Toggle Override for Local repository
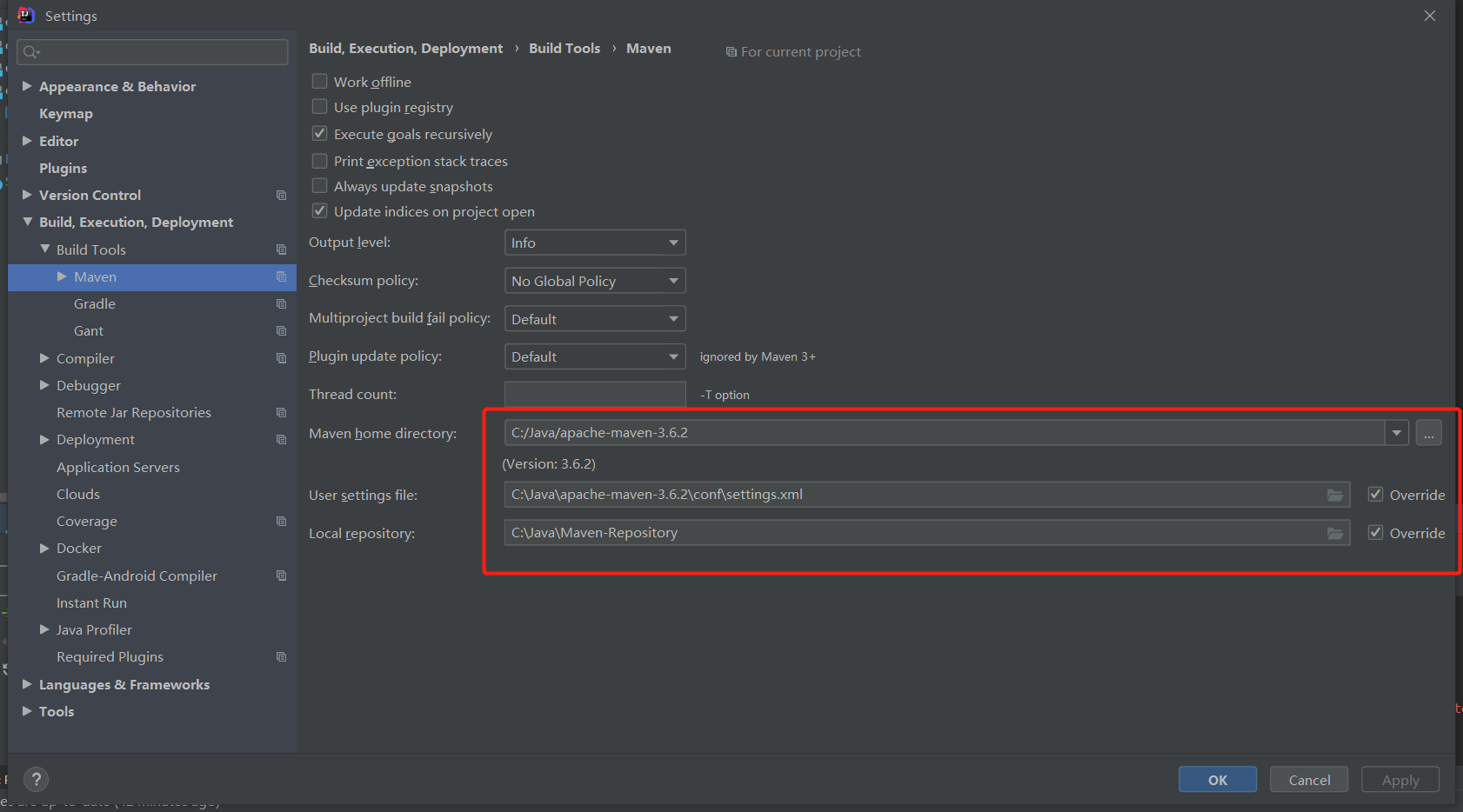Image resolution: width=1463 pixels, height=812 pixels. (1375, 532)
